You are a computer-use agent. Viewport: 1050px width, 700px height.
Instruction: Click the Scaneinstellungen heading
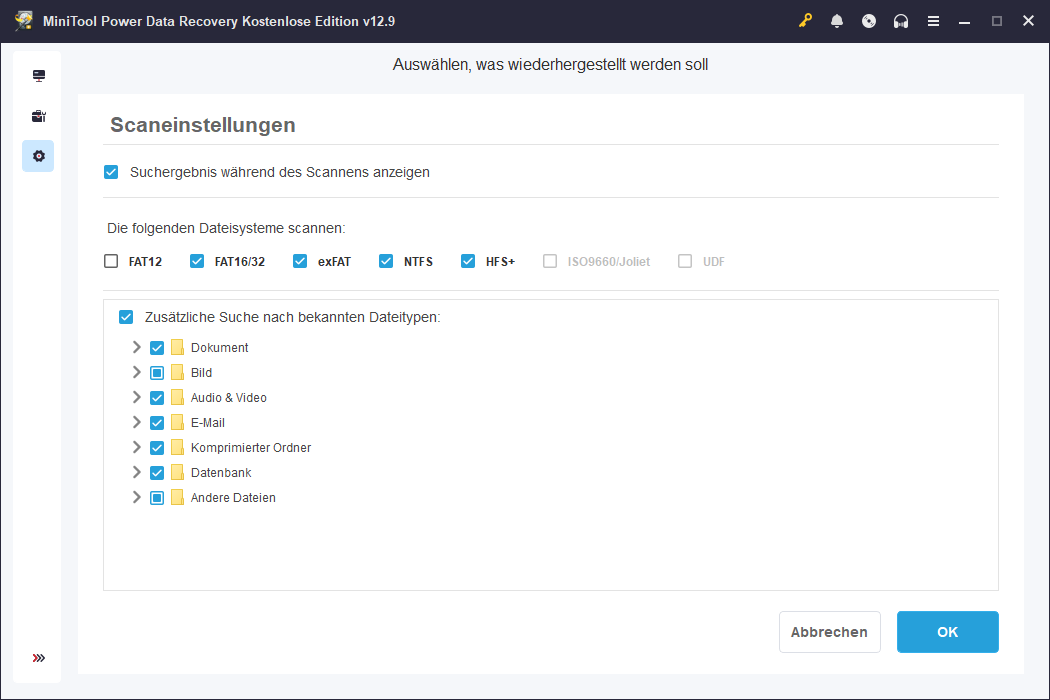point(203,125)
